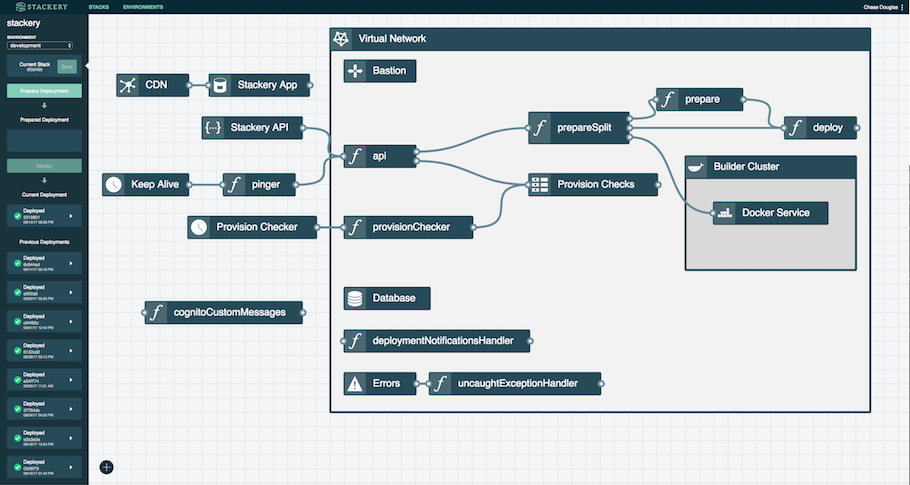This screenshot has height=485, width=910.
Task: Select the Errors warning triangle icon
Action: [x=355, y=383]
